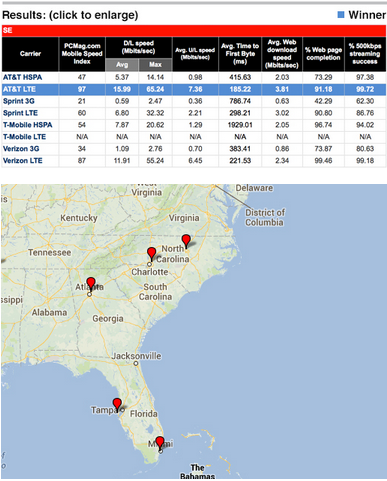The height and width of the screenshot is (481, 387).
Task: Click the Results click to enlarge heading
Action: pyautogui.click(x=70, y=15)
